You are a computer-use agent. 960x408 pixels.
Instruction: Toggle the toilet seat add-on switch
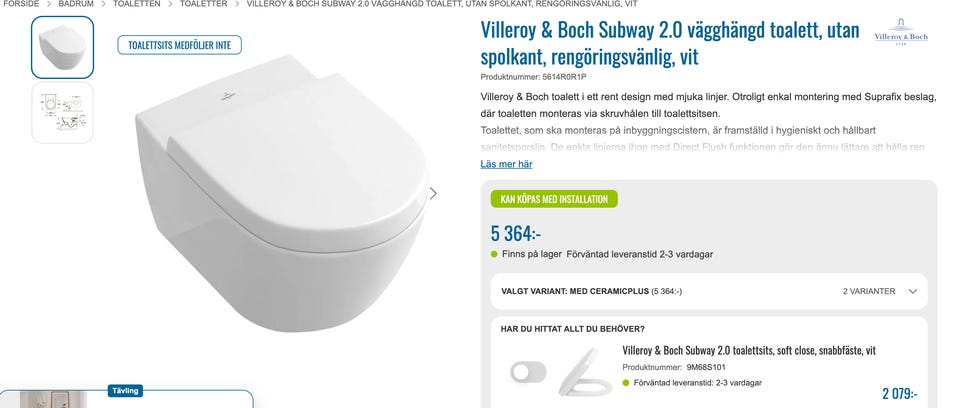[528, 371]
